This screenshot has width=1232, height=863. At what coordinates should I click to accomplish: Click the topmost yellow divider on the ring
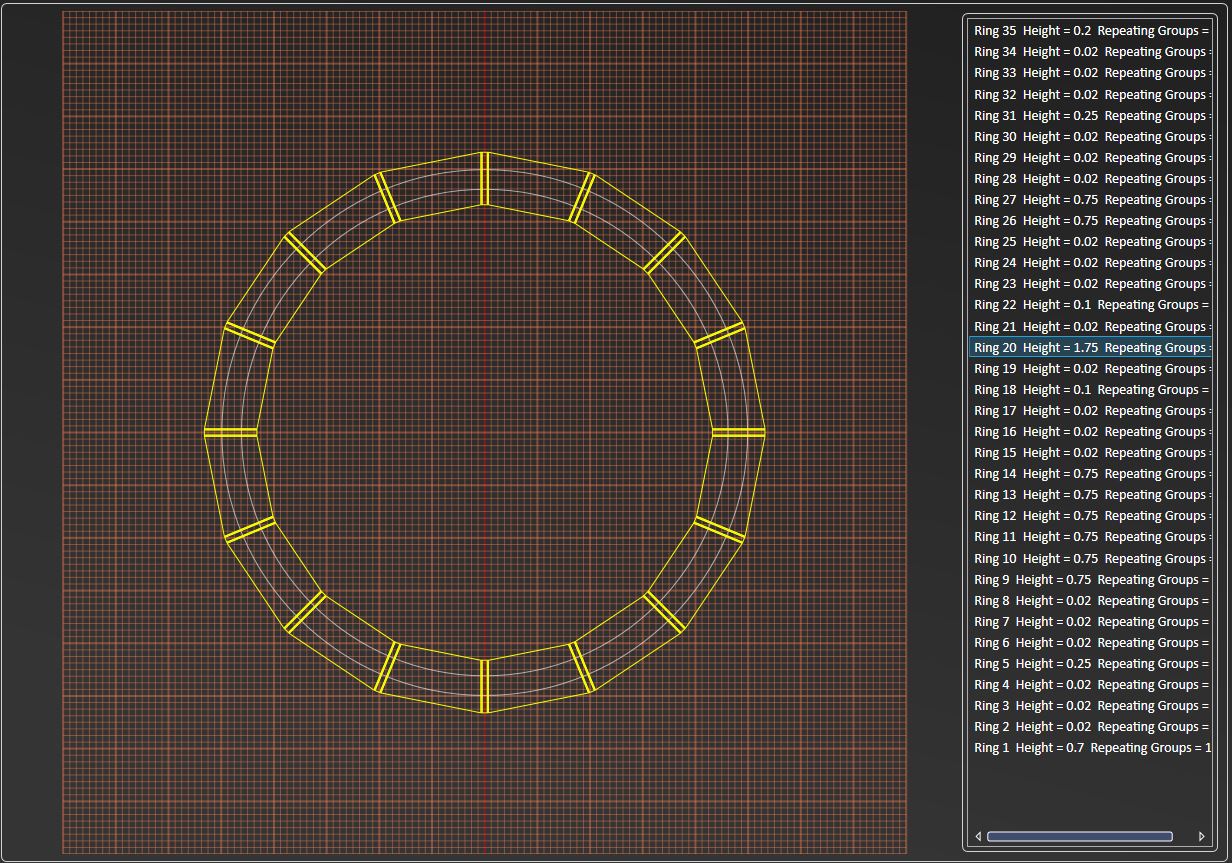[484, 179]
